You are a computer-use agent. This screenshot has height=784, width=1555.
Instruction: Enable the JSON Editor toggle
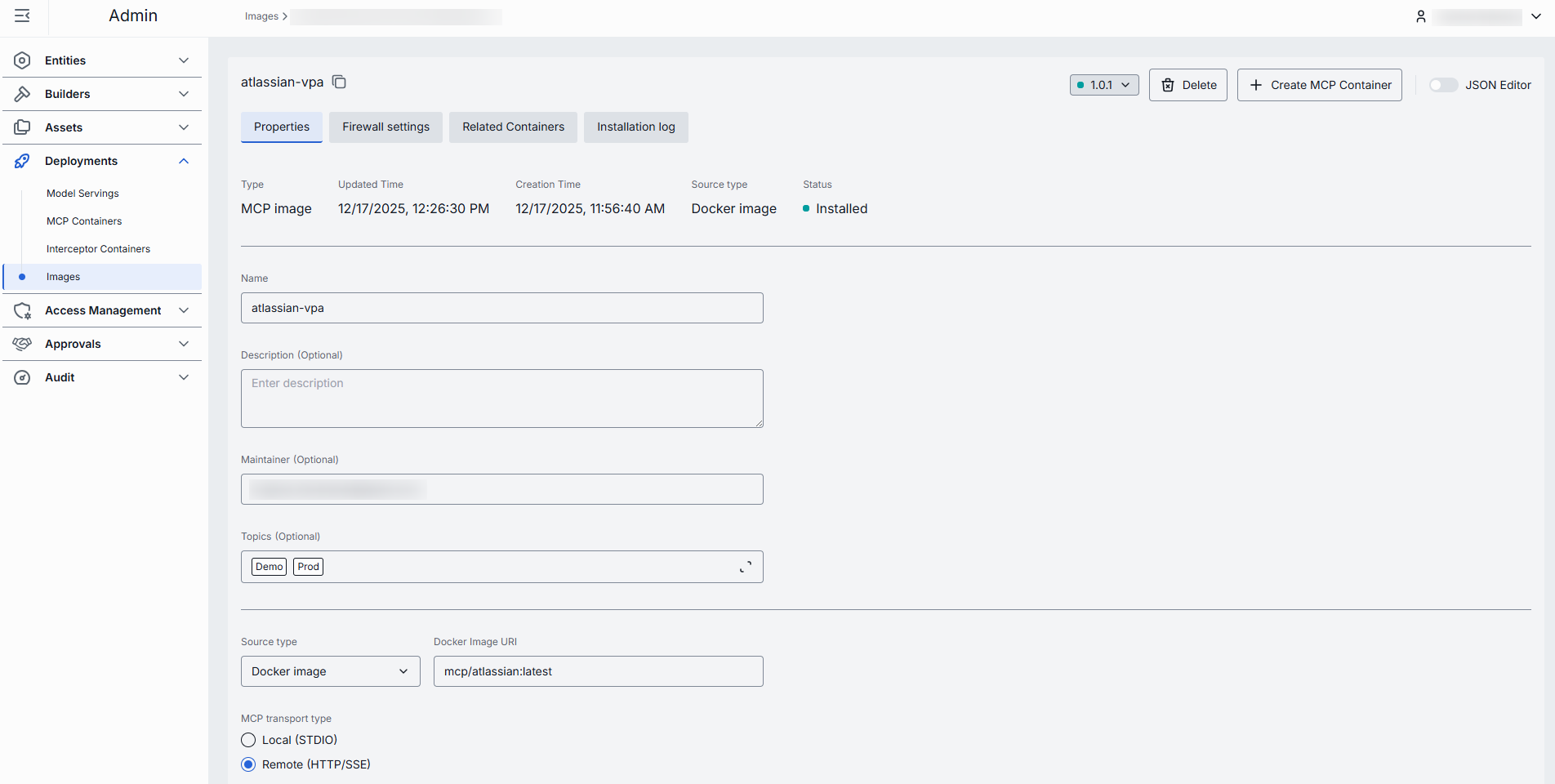[x=1443, y=85]
